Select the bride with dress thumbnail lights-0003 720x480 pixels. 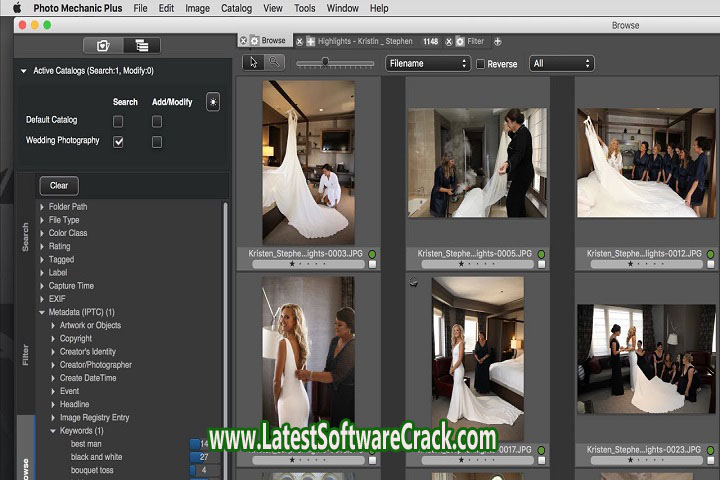click(x=307, y=160)
